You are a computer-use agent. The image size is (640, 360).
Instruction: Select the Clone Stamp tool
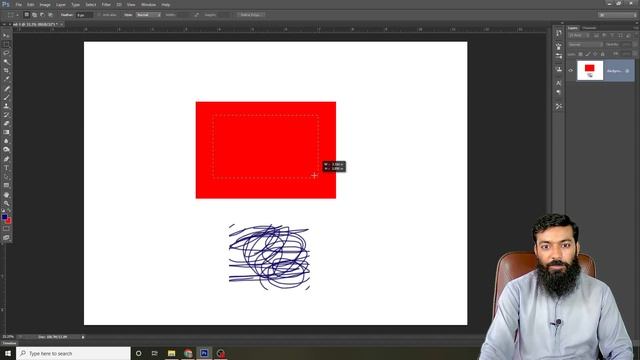pos(6,106)
